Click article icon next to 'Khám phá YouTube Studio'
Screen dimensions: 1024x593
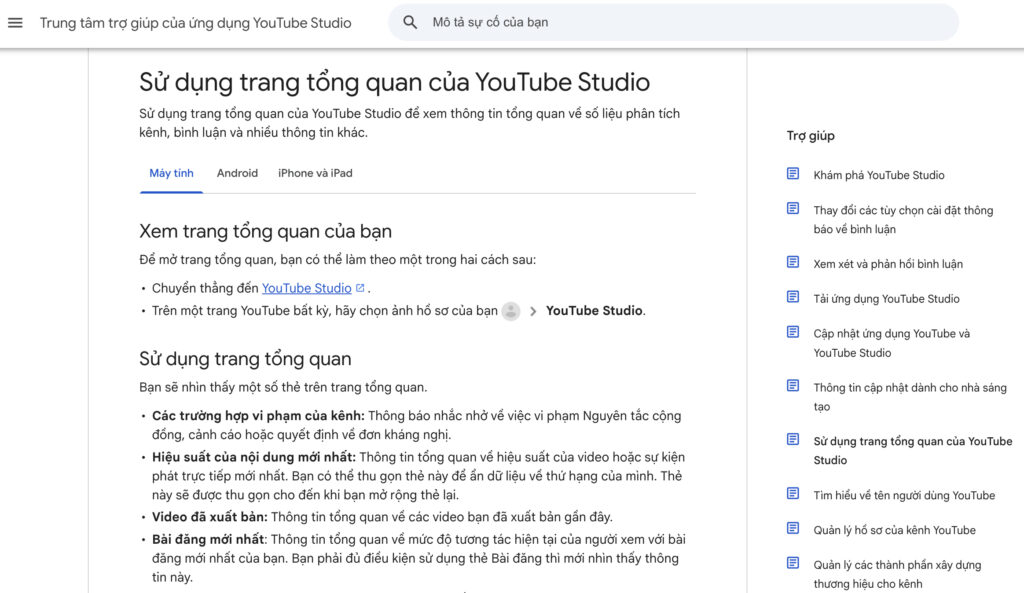[793, 174]
